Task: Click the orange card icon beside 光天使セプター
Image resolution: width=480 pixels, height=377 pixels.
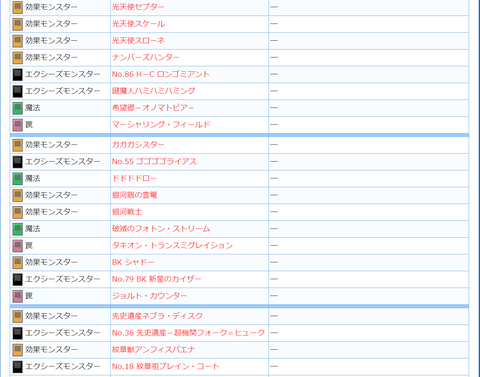Action: tap(17, 7)
